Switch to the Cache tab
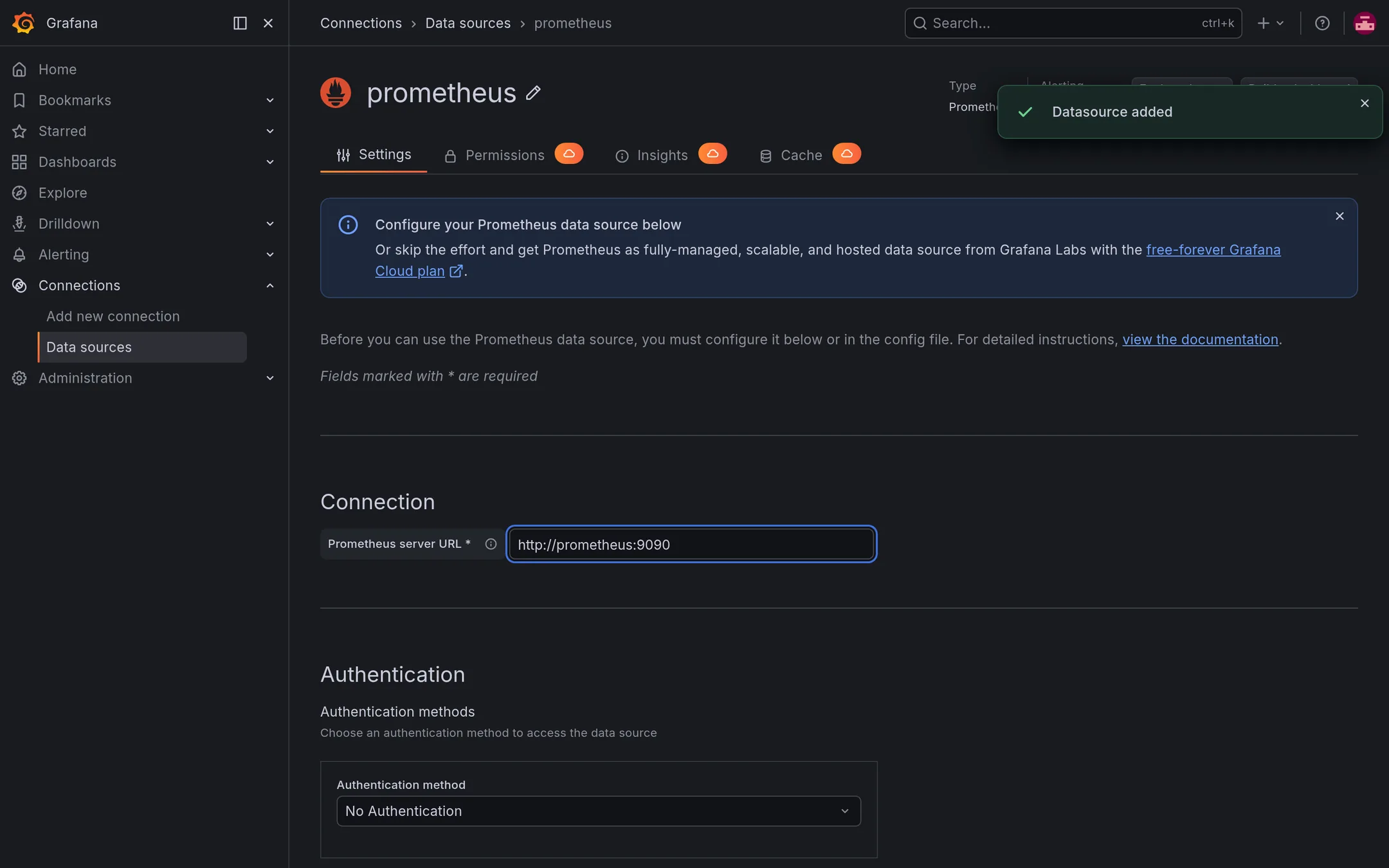The height and width of the screenshot is (868, 1389). pos(790,156)
